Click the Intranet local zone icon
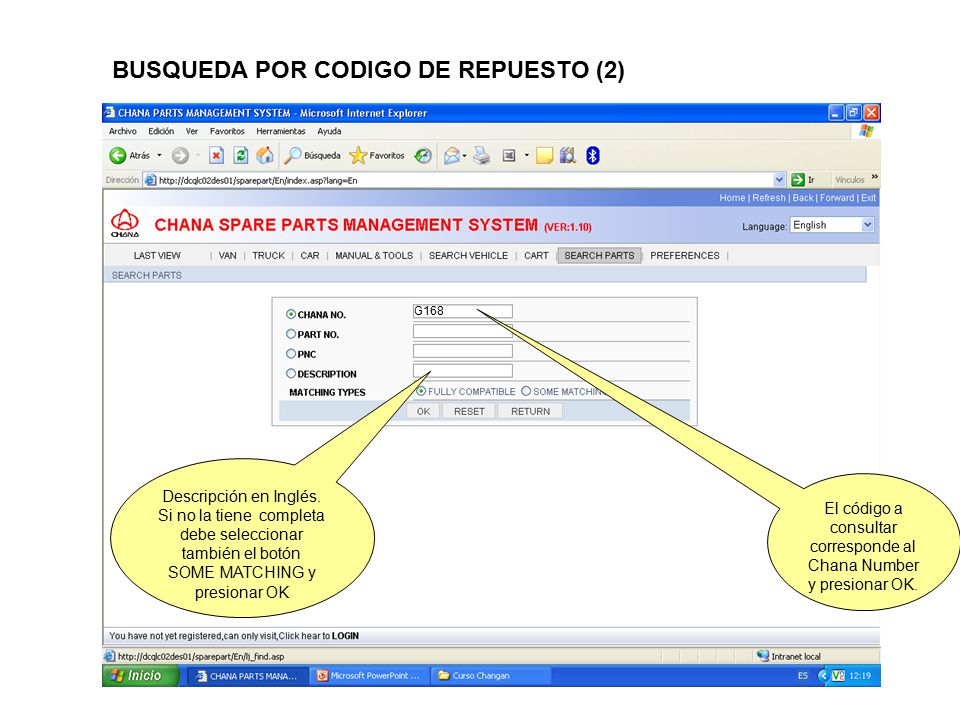The image size is (960, 720). click(763, 656)
